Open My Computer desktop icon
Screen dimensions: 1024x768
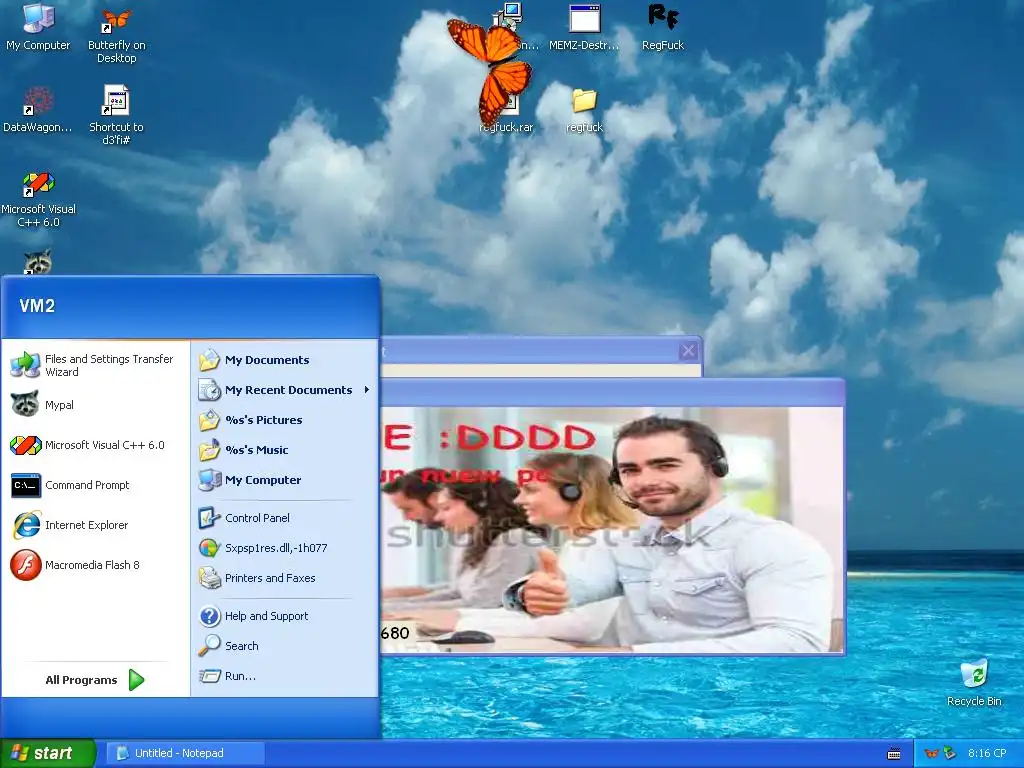[38, 27]
